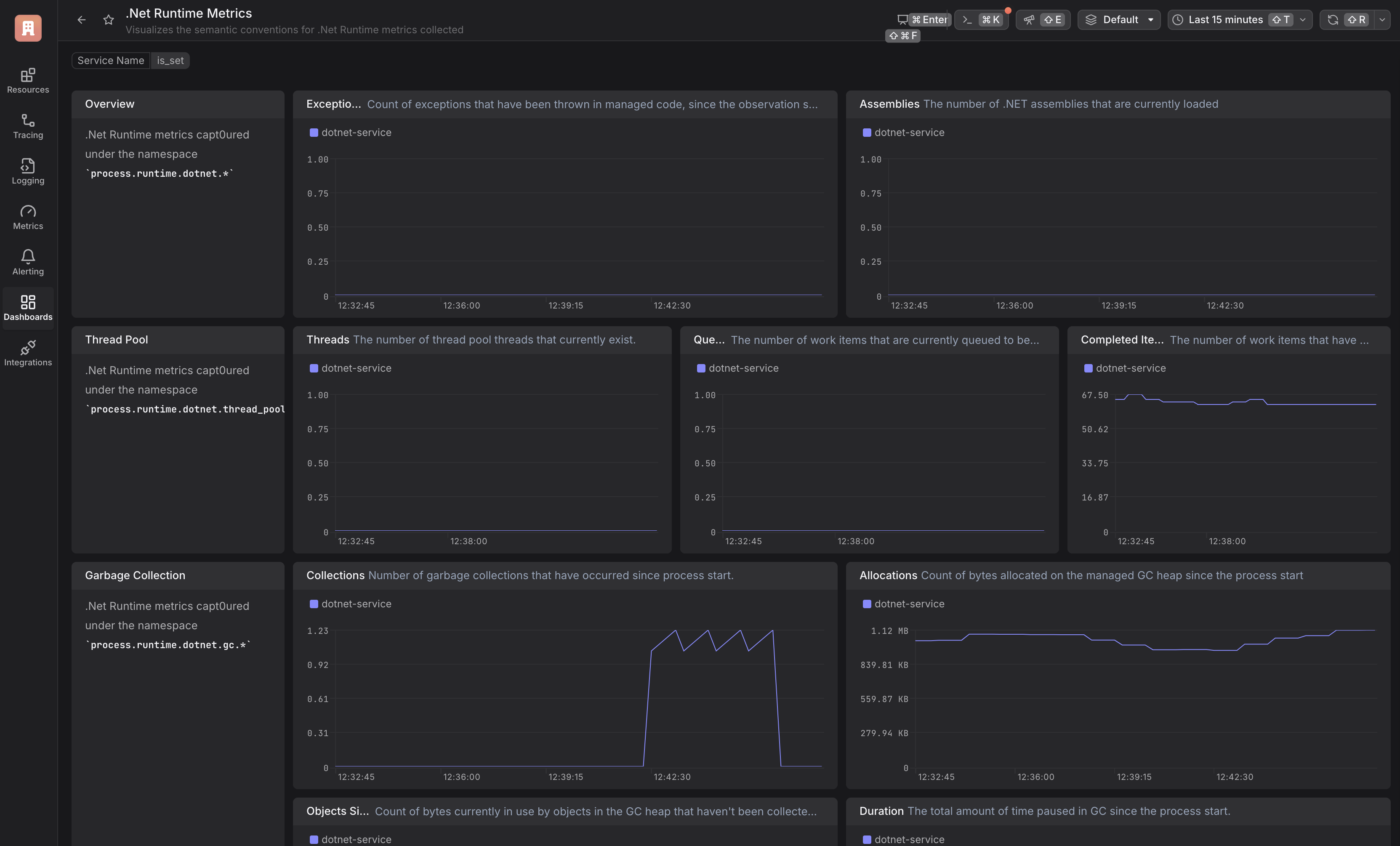Toggle dotnet-service legend in Assemblies chart

pyautogui.click(x=903, y=133)
